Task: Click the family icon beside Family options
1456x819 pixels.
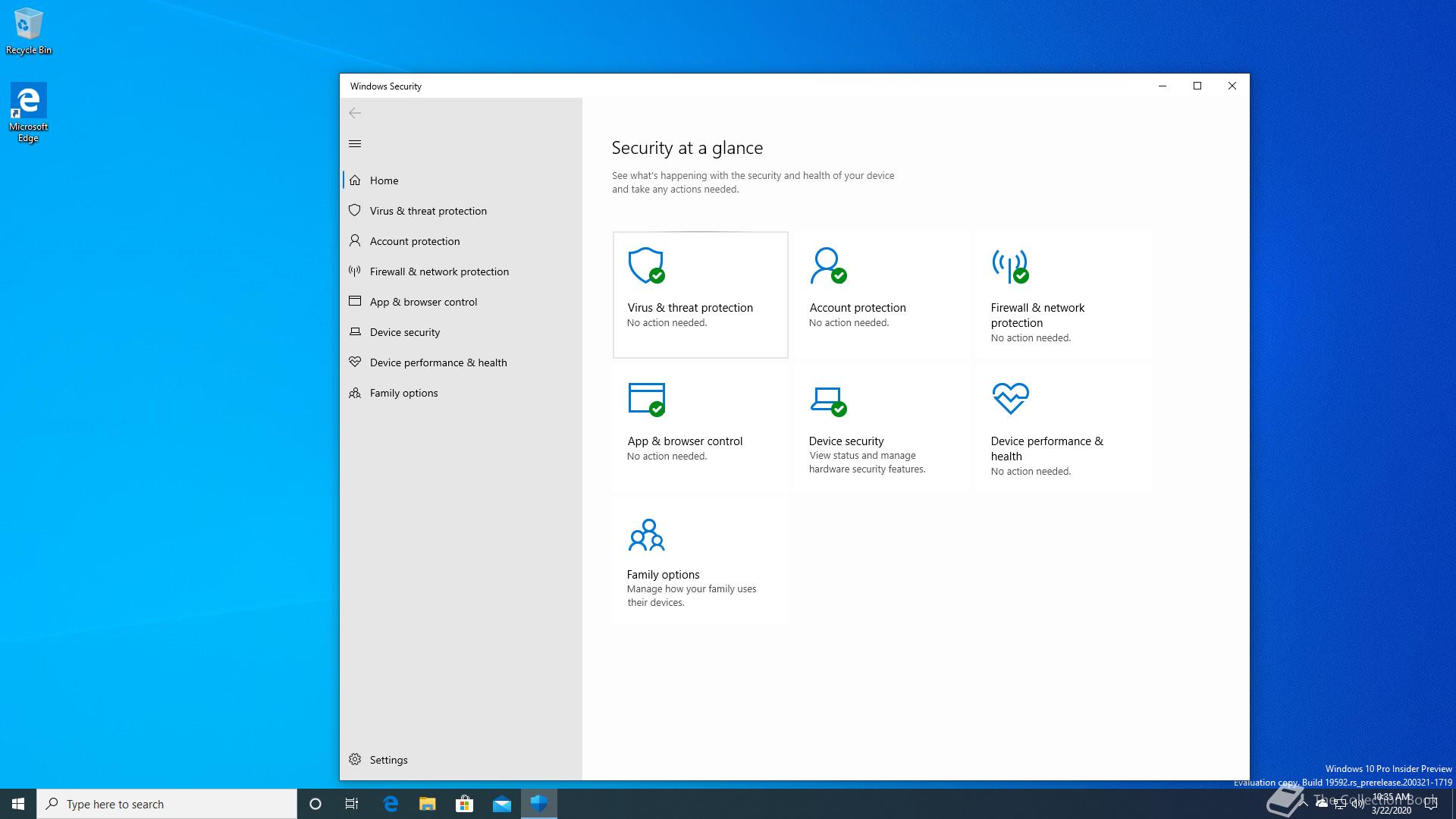Action: pos(354,392)
